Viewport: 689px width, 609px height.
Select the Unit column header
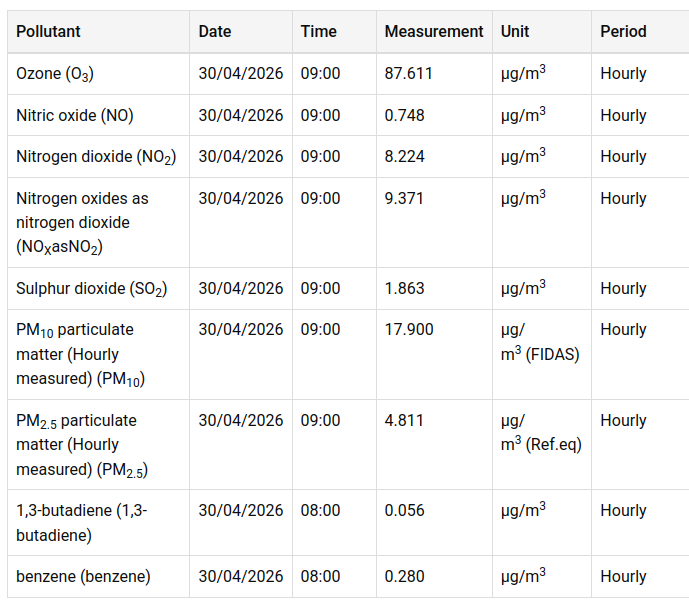pos(515,32)
